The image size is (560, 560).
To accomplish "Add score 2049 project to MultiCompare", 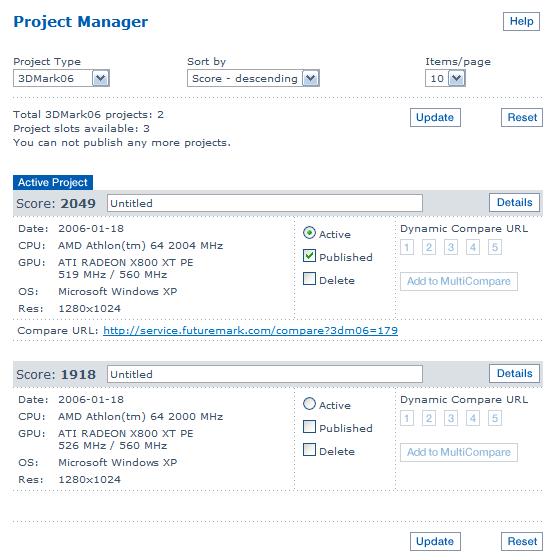I will tap(459, 281).
